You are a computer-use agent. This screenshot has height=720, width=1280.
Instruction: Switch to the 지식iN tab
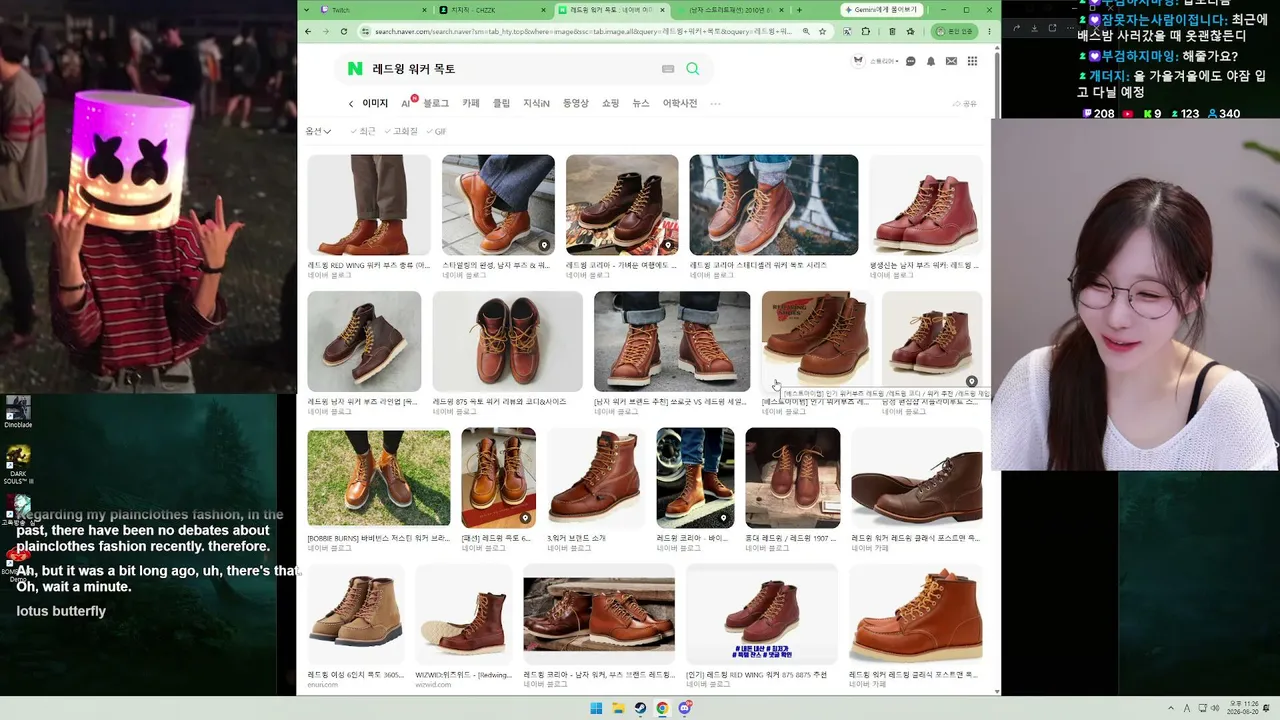pos(536,104)
